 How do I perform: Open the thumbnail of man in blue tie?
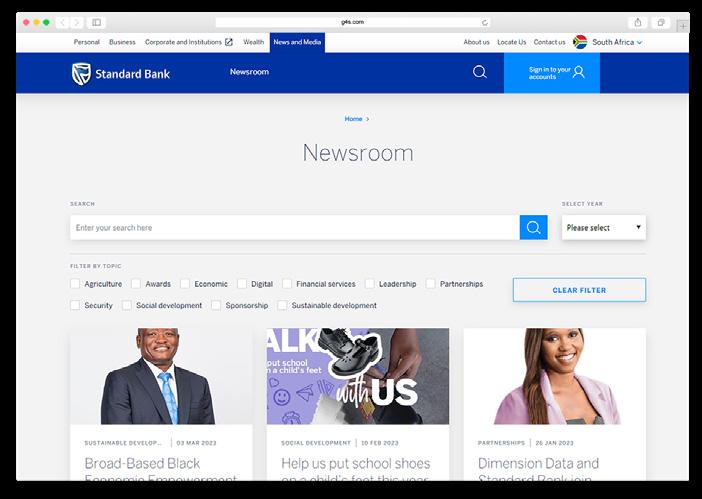coord(161,376)
